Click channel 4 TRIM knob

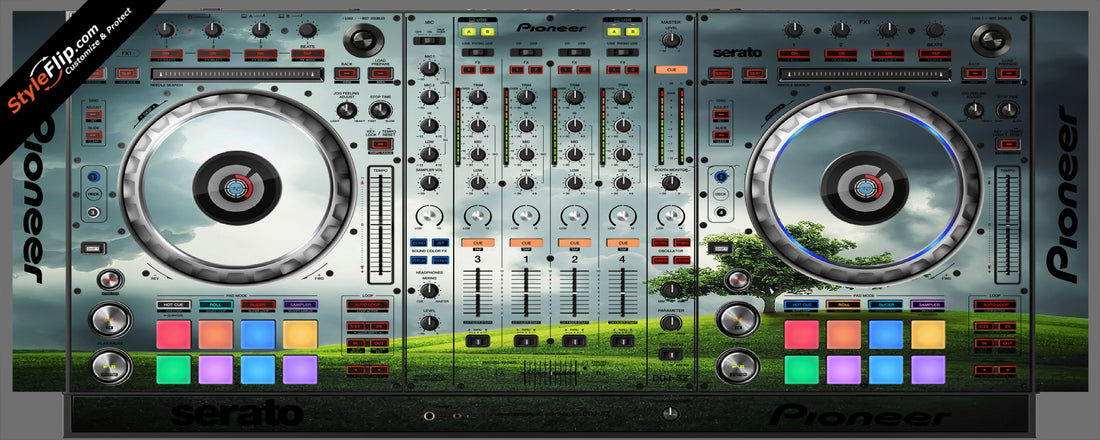click(622, 97)
